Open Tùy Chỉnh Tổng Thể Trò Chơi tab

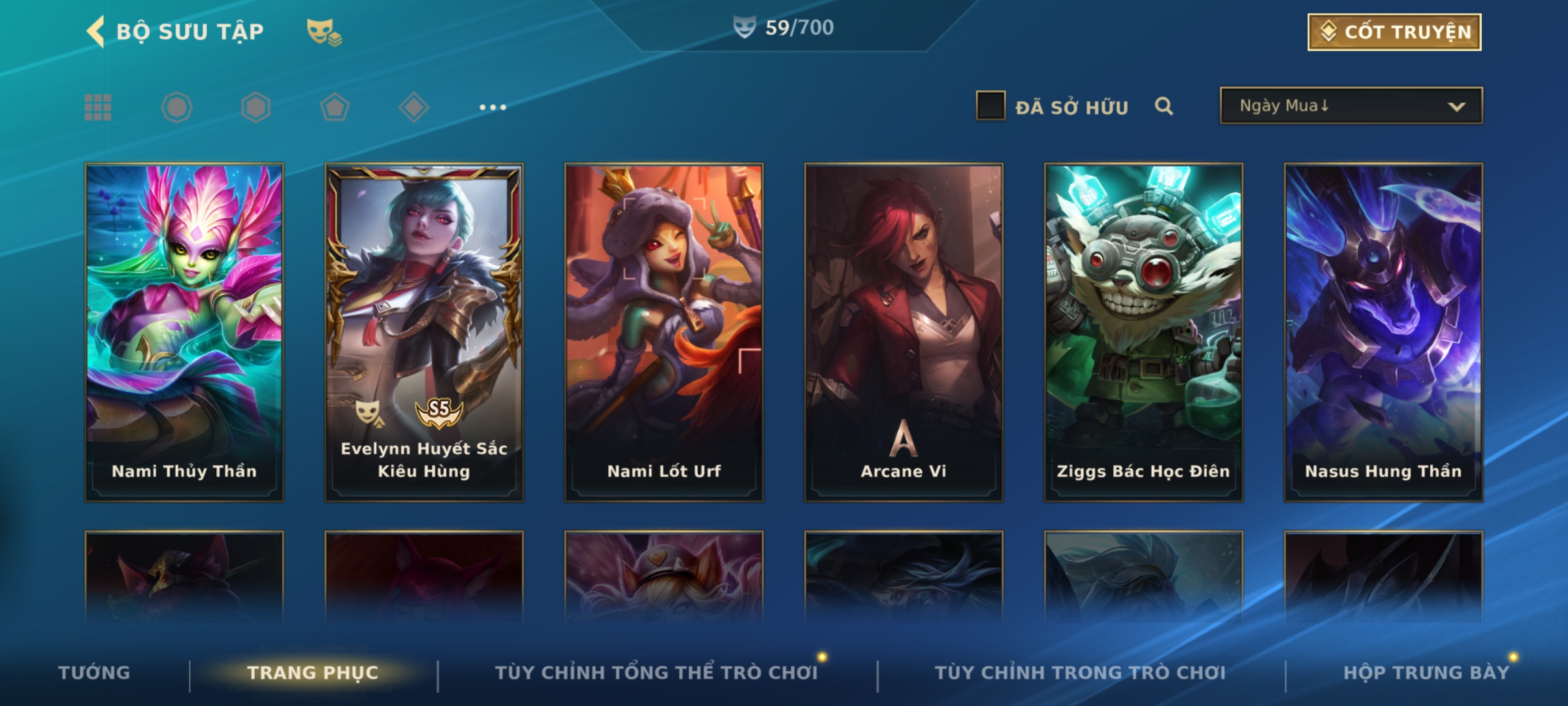(656, 673)
